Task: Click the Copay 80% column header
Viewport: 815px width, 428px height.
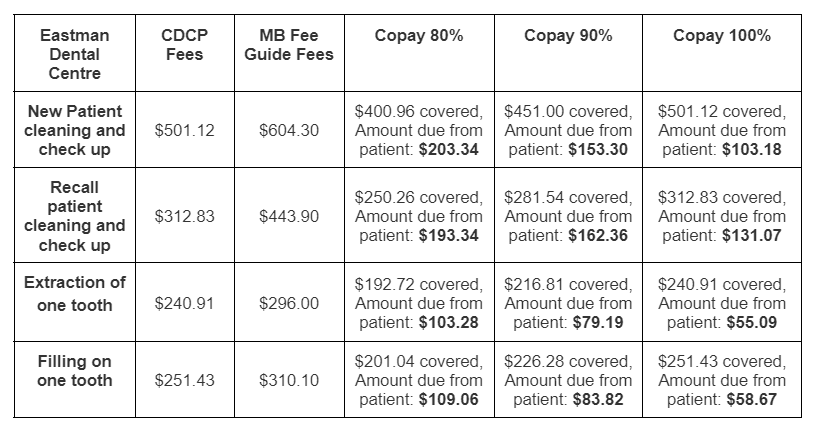Action: (419, 36)
